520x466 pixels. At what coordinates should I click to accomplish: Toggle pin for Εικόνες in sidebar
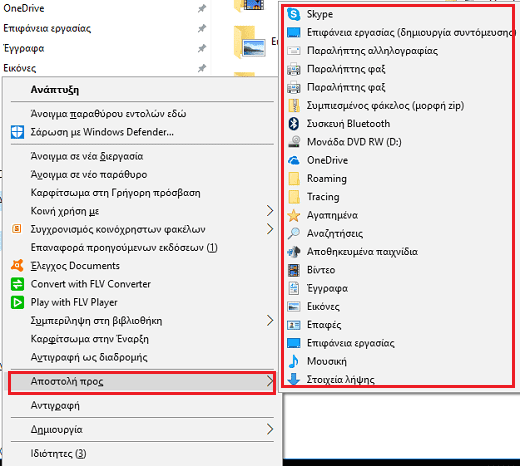[202, 68]
